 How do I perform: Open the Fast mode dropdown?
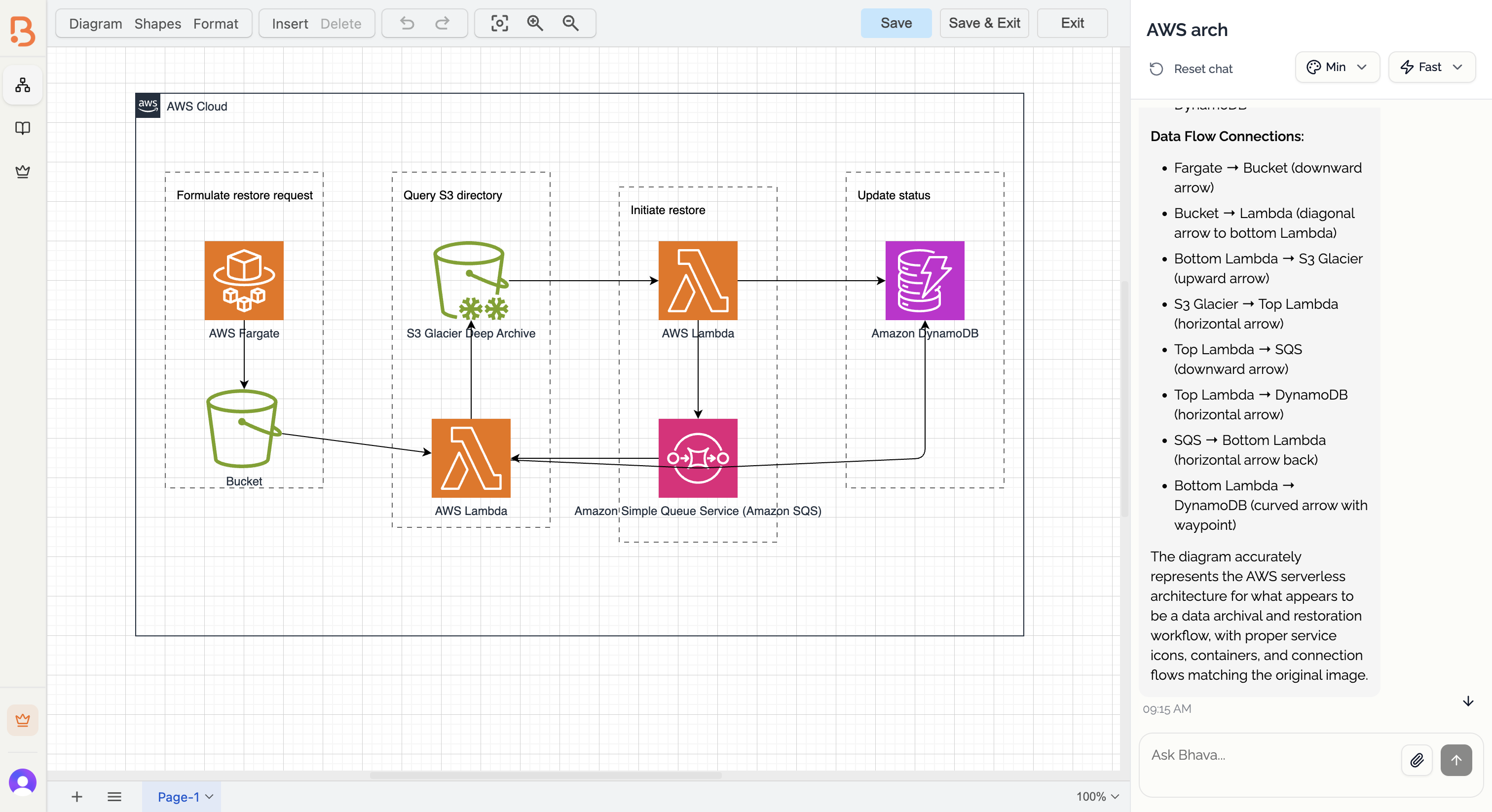(1431, 67)
